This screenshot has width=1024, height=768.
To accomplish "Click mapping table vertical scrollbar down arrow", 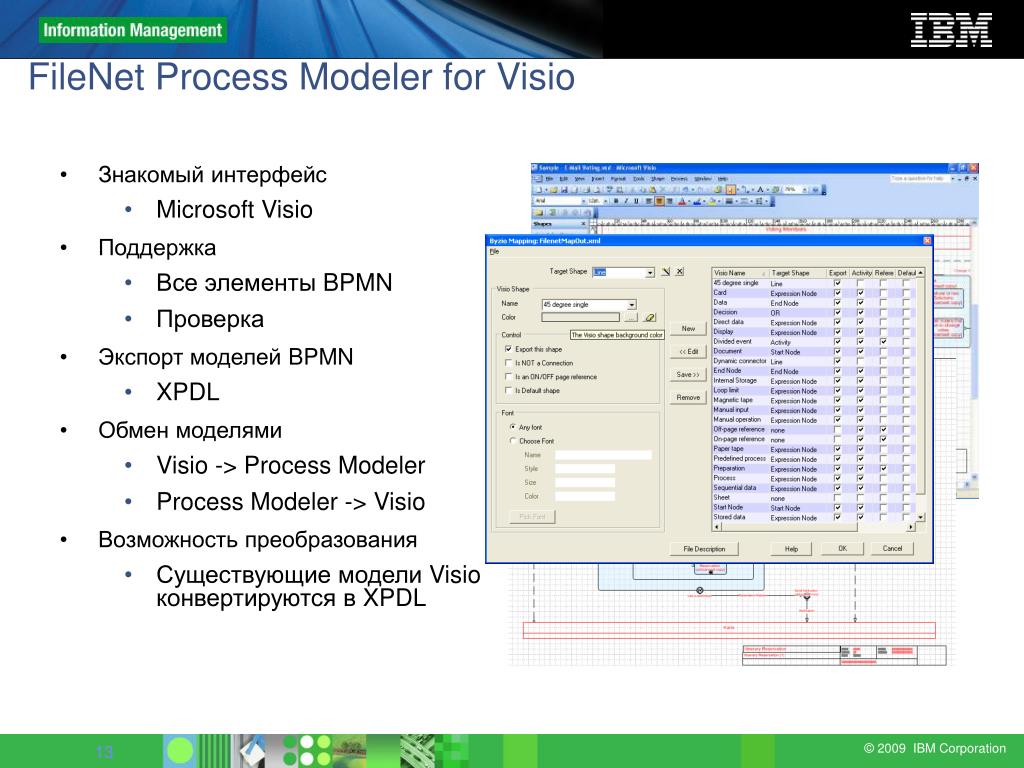I will pos(921,517).
